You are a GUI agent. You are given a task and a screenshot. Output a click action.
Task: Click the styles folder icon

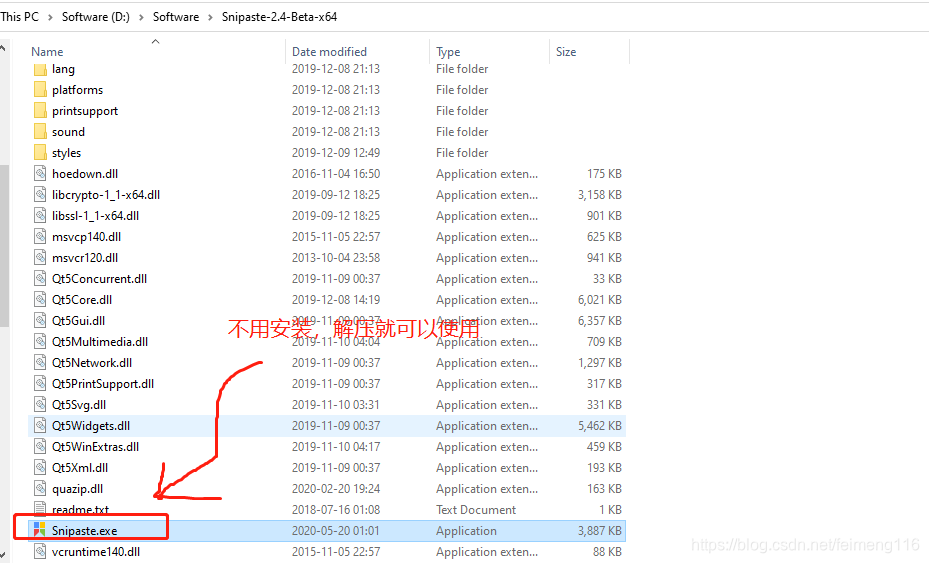(40, 153)
